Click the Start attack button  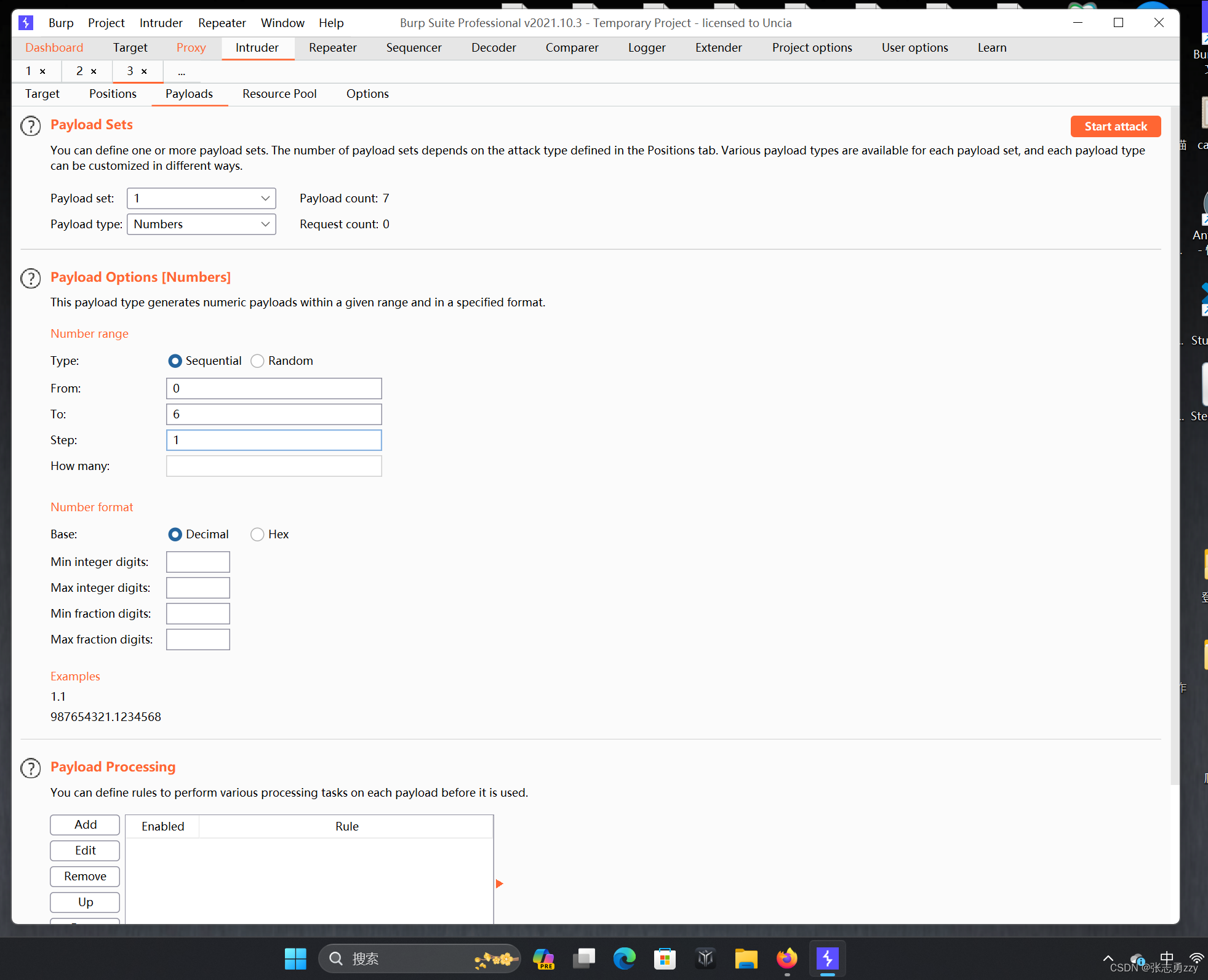(x=1115, y=127)
